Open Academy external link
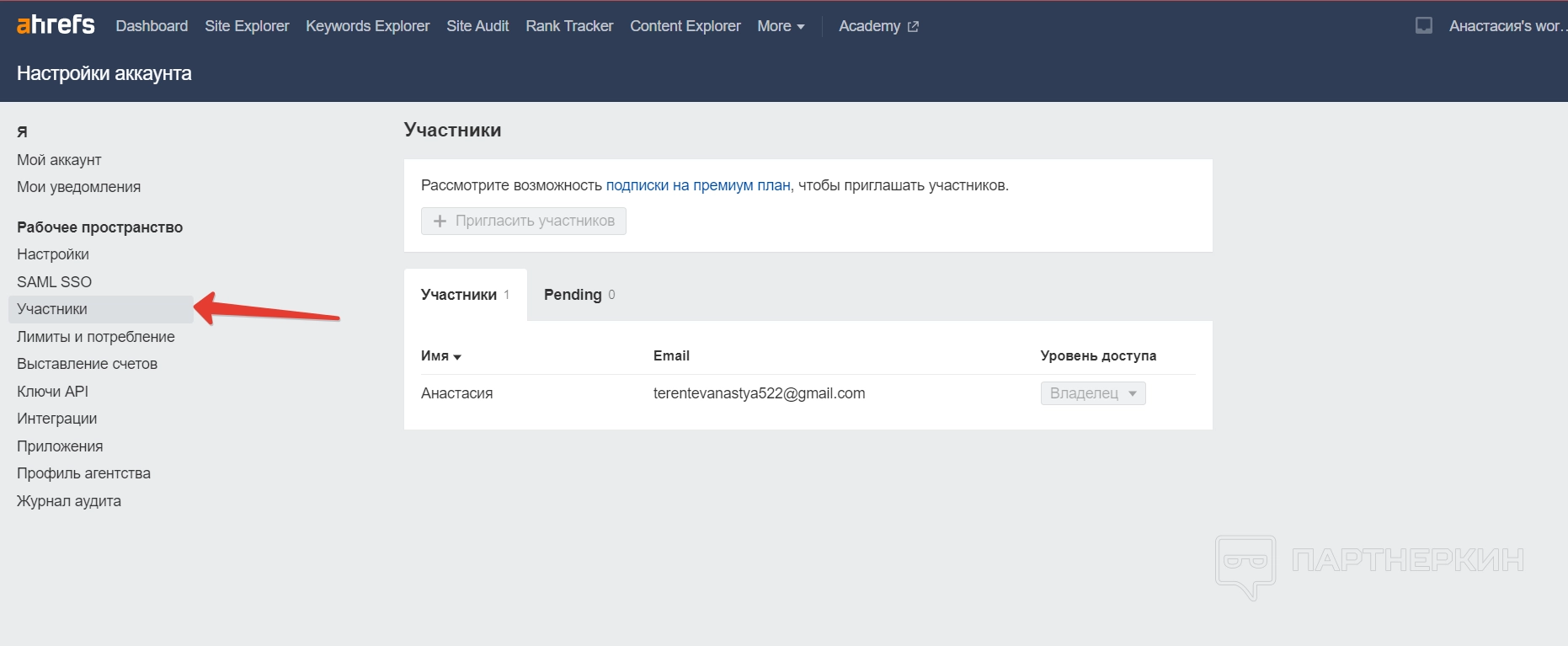This screenshot has width=1568, height=646. (x=877, y=26)
